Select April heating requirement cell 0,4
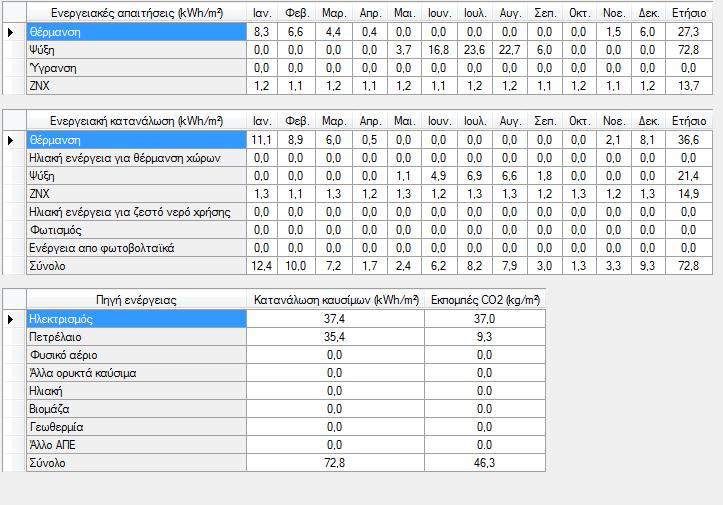 click(369, 32)
